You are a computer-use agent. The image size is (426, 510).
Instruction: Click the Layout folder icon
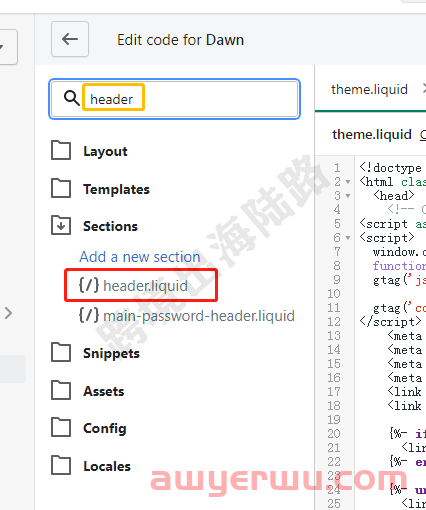(61, 151)
